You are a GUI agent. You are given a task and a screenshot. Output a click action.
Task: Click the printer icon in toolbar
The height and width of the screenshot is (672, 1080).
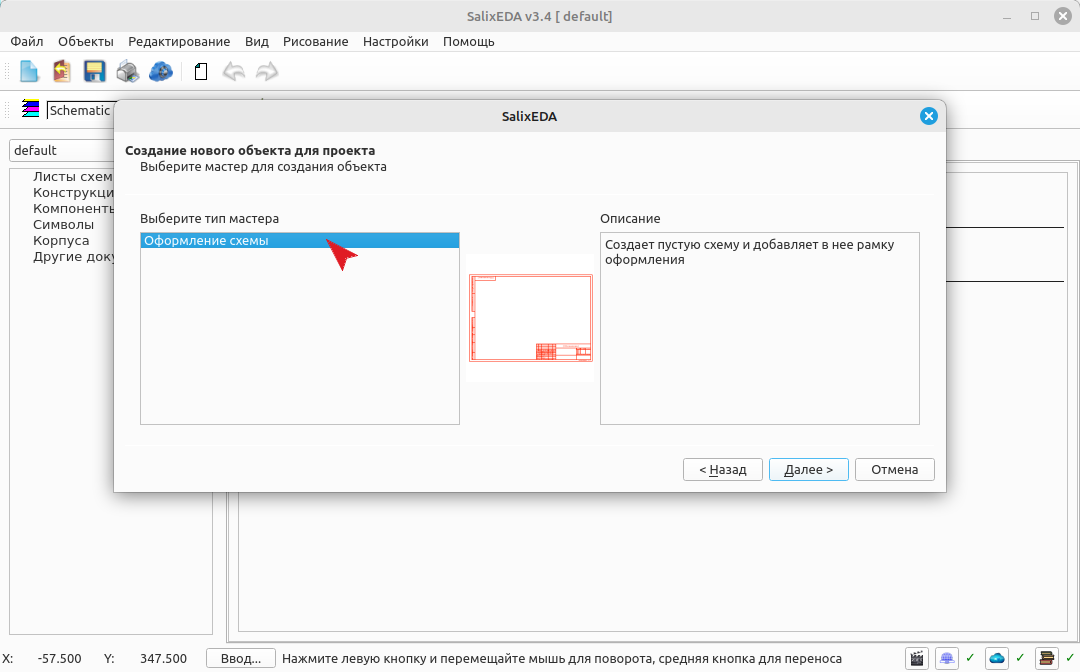(x=127, y=72)
